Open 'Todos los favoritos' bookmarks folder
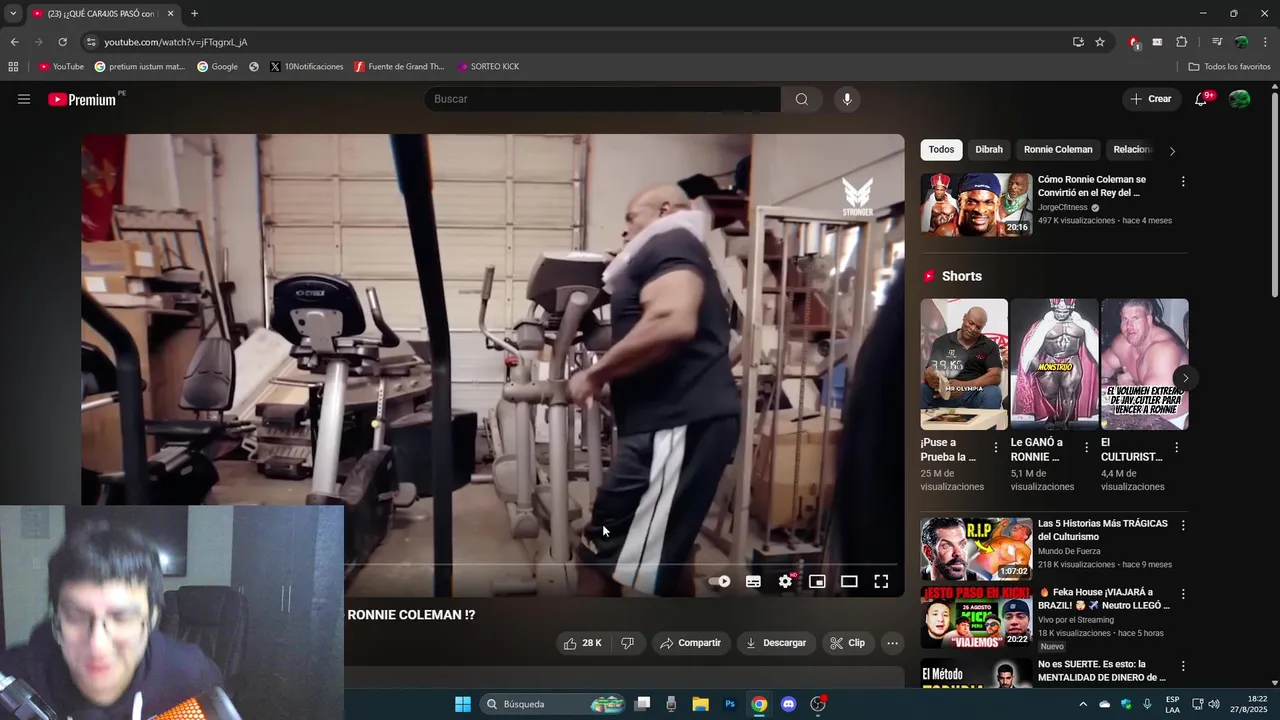1280x720 pixels. tap(1229, 67)
